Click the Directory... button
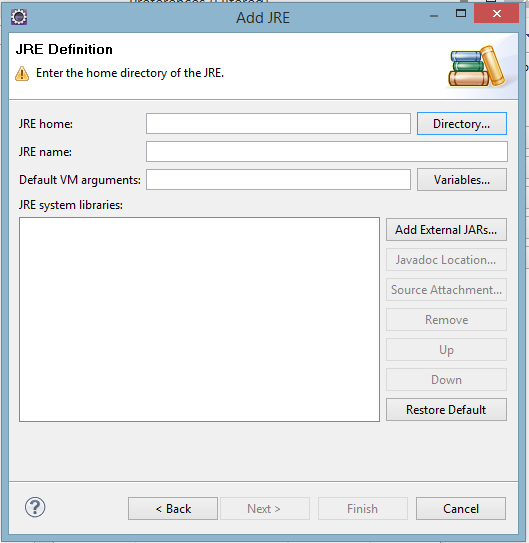Screen dimensions: 529x543 pyautogui.click(x=462, y=124)
